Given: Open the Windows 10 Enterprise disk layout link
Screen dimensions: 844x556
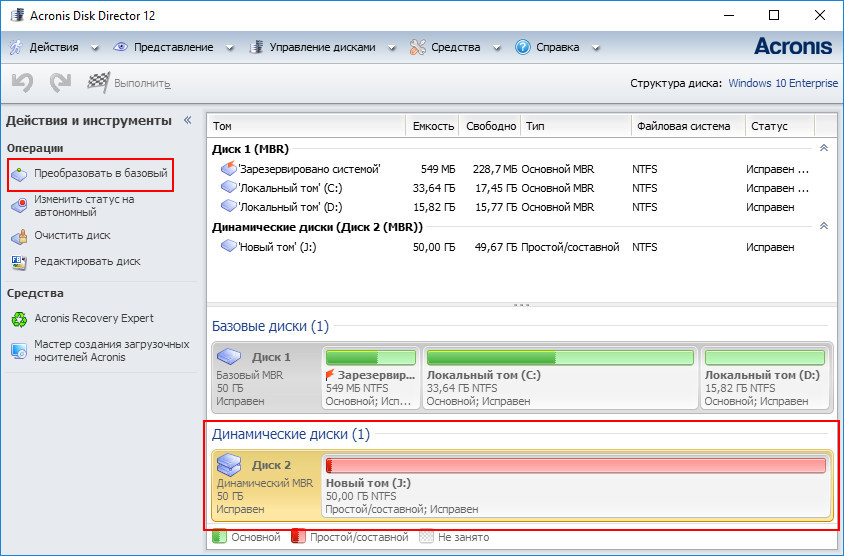Looking at the screenshot, I should click(783, 83).
